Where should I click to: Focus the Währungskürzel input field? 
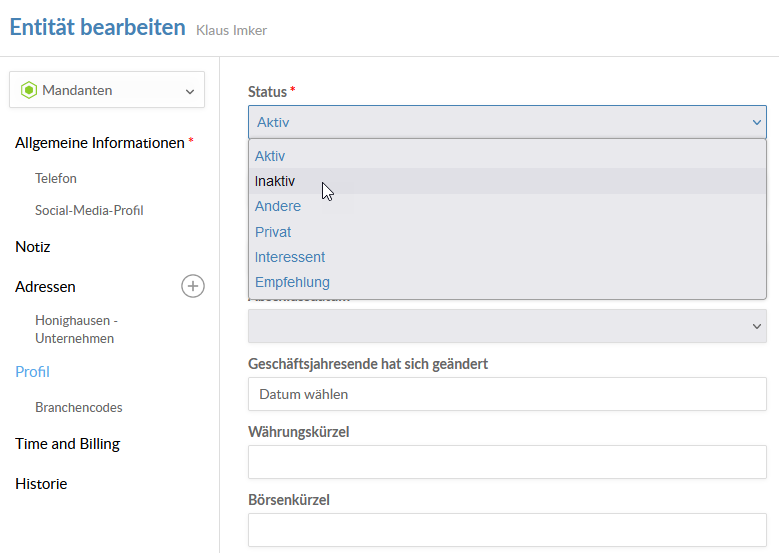point(507,462)
